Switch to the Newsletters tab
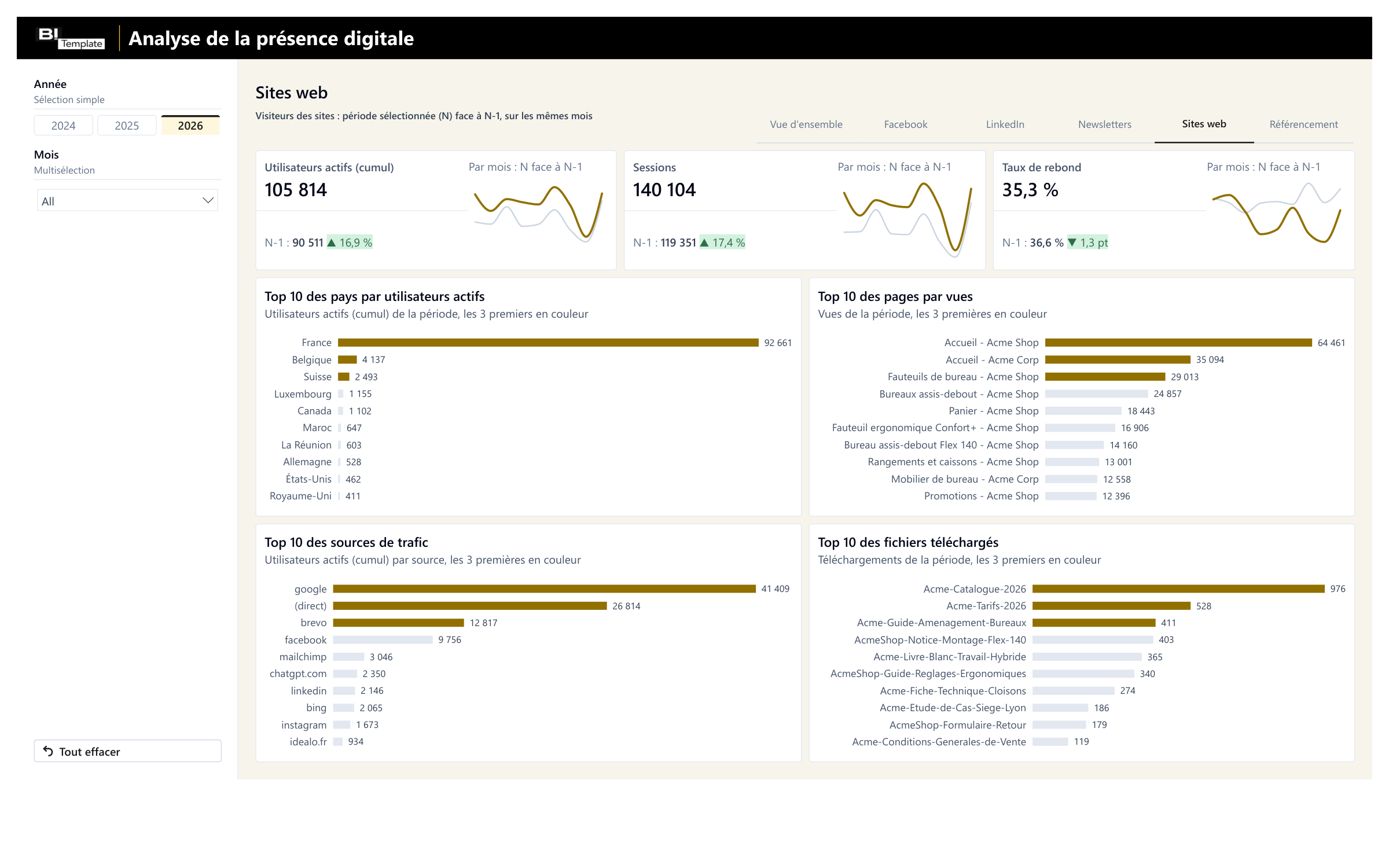The height and width of the screenshot is (868, 1389). coord(1104,124)
